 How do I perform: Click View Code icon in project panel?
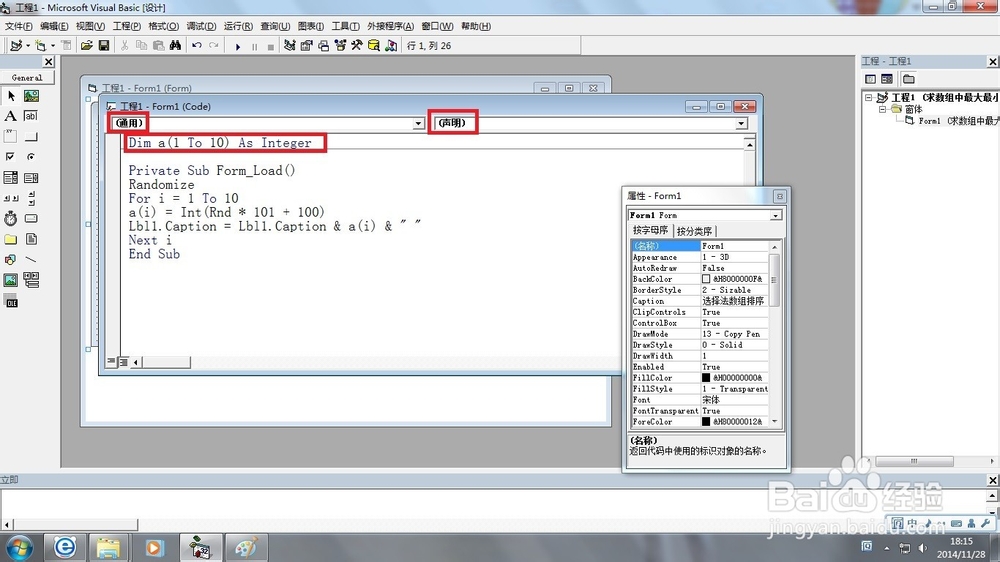pyautogui.click(x=871, y=79)
